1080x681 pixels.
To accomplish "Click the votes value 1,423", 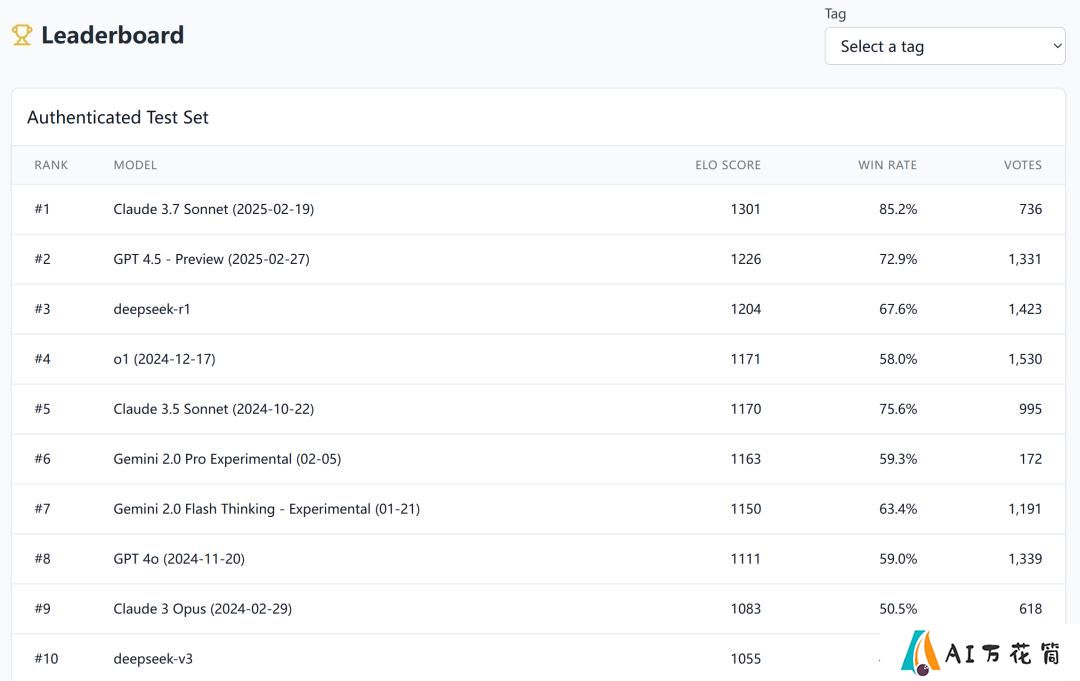I will coord(1025,309).
